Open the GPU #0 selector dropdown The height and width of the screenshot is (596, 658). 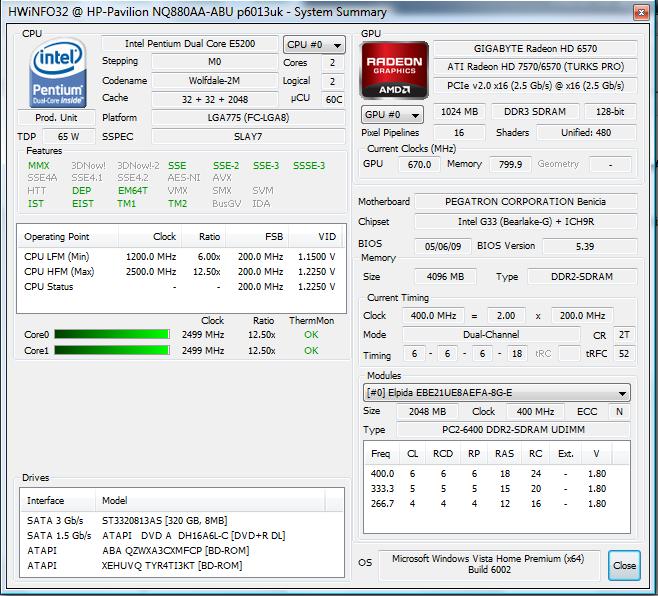pos(392,114)
